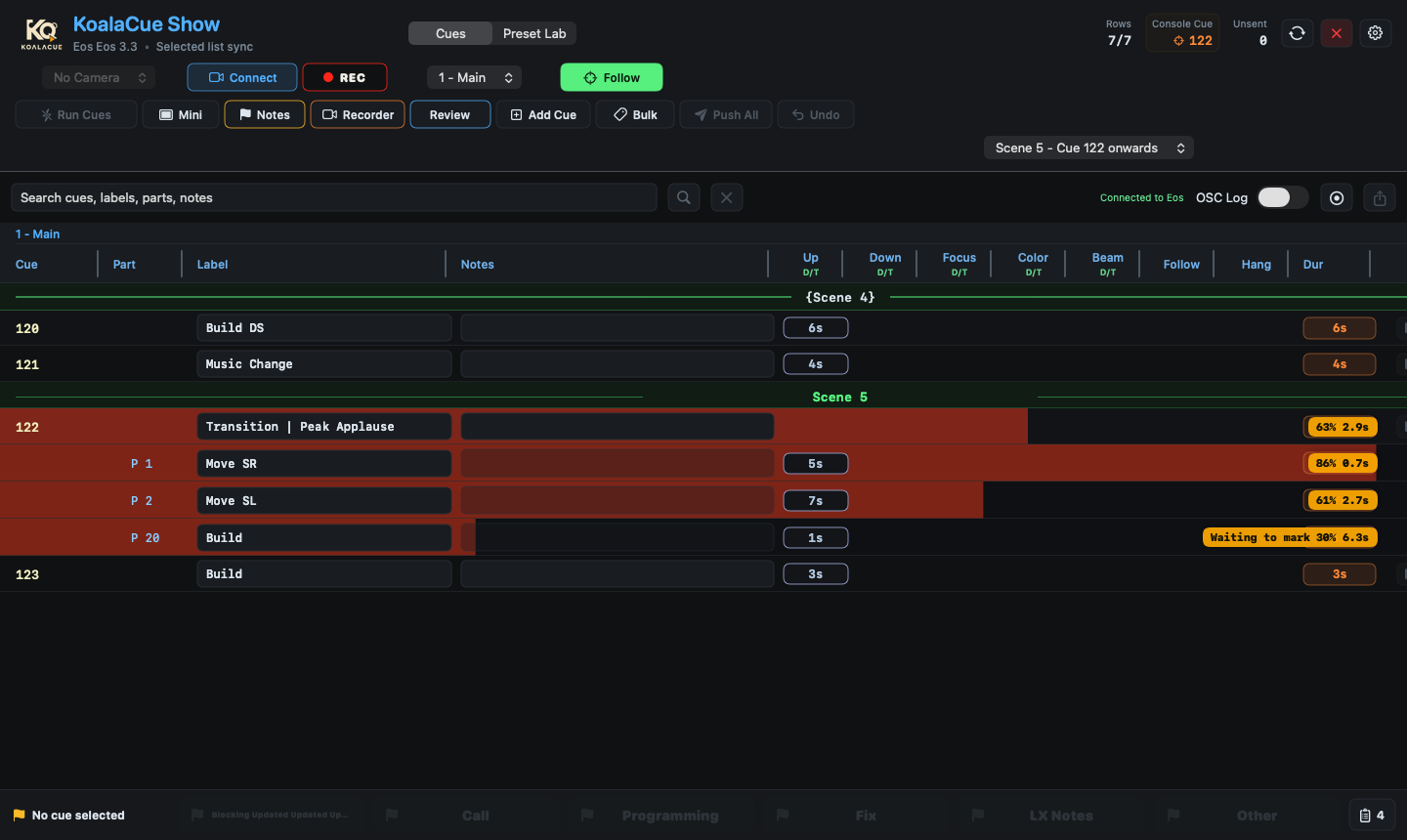
Task: Click the 63% progress bar for cue 122
Action: (x=1342, y=427)
